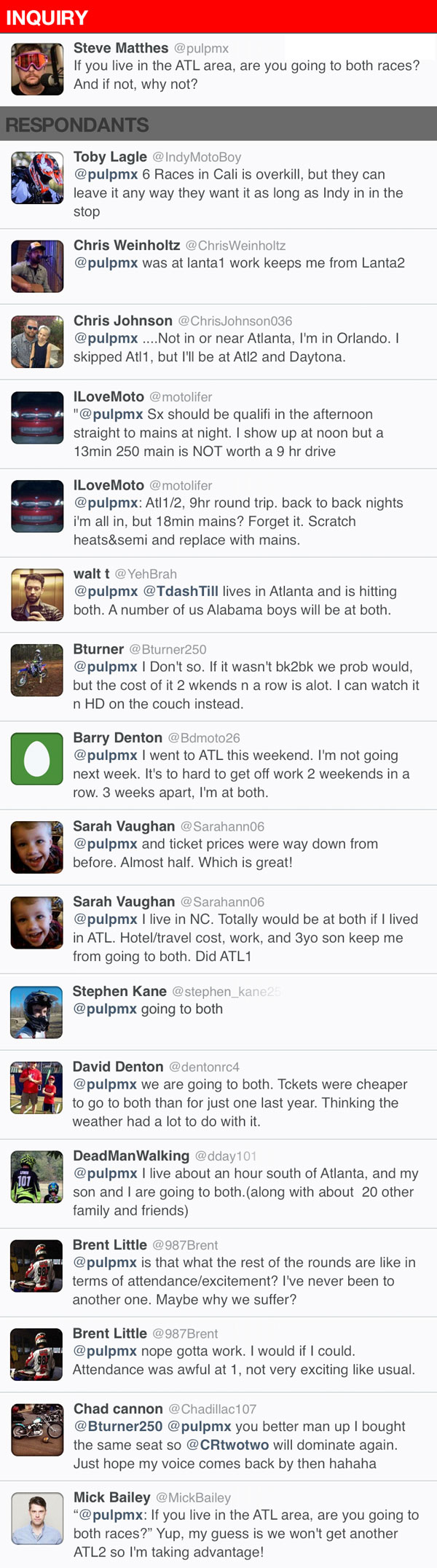Click the gray RESPONDANTS section header
Image resolution: width=437 pixels, height=1568 pixels.
tap(219, 125)
